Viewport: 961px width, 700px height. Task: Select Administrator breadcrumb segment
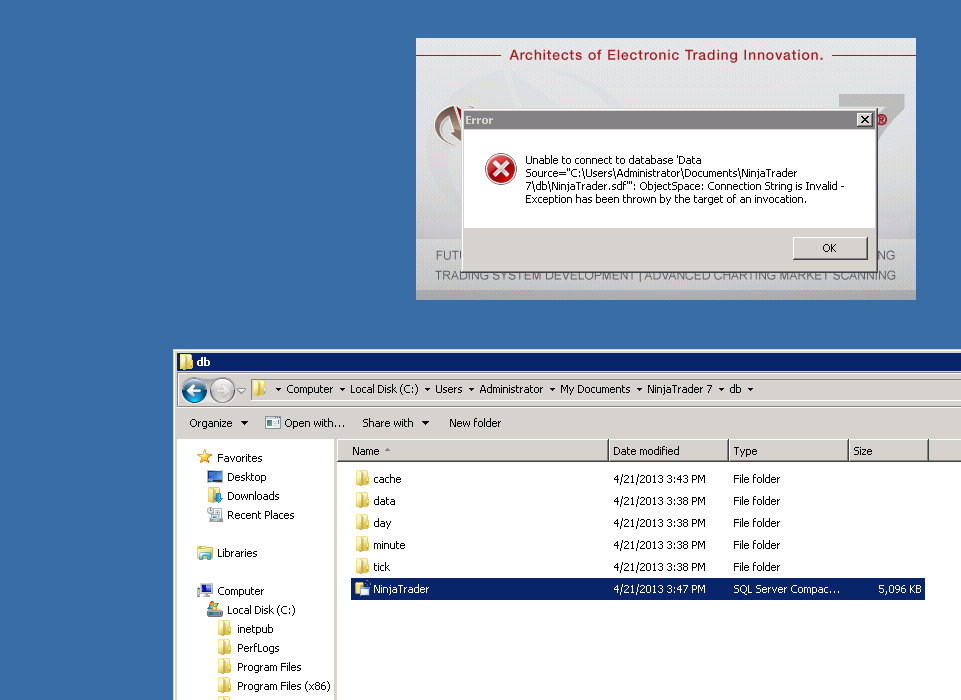pyautogui.click(x=511, y=389)
